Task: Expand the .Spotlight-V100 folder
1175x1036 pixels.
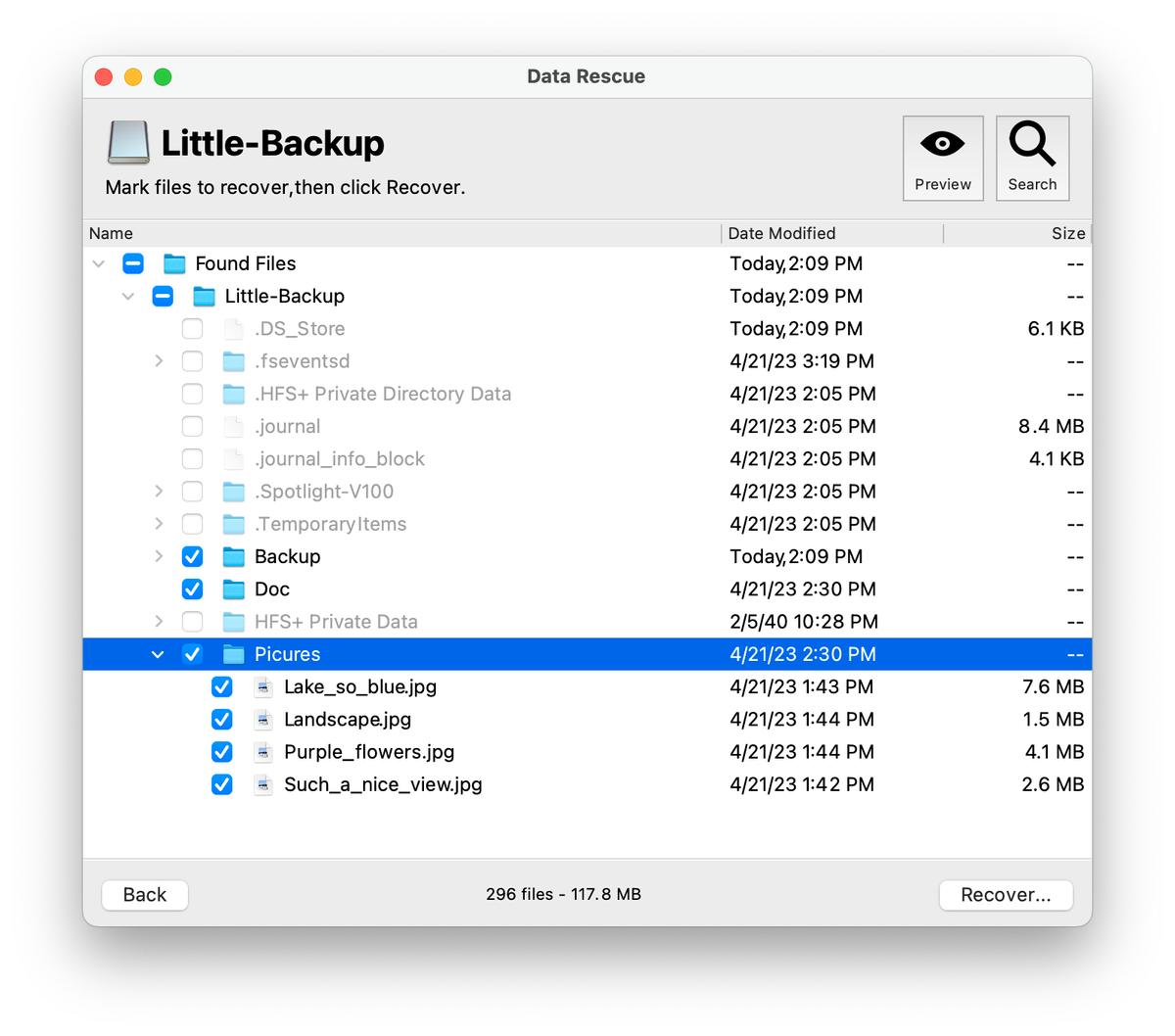Action: 158,491
